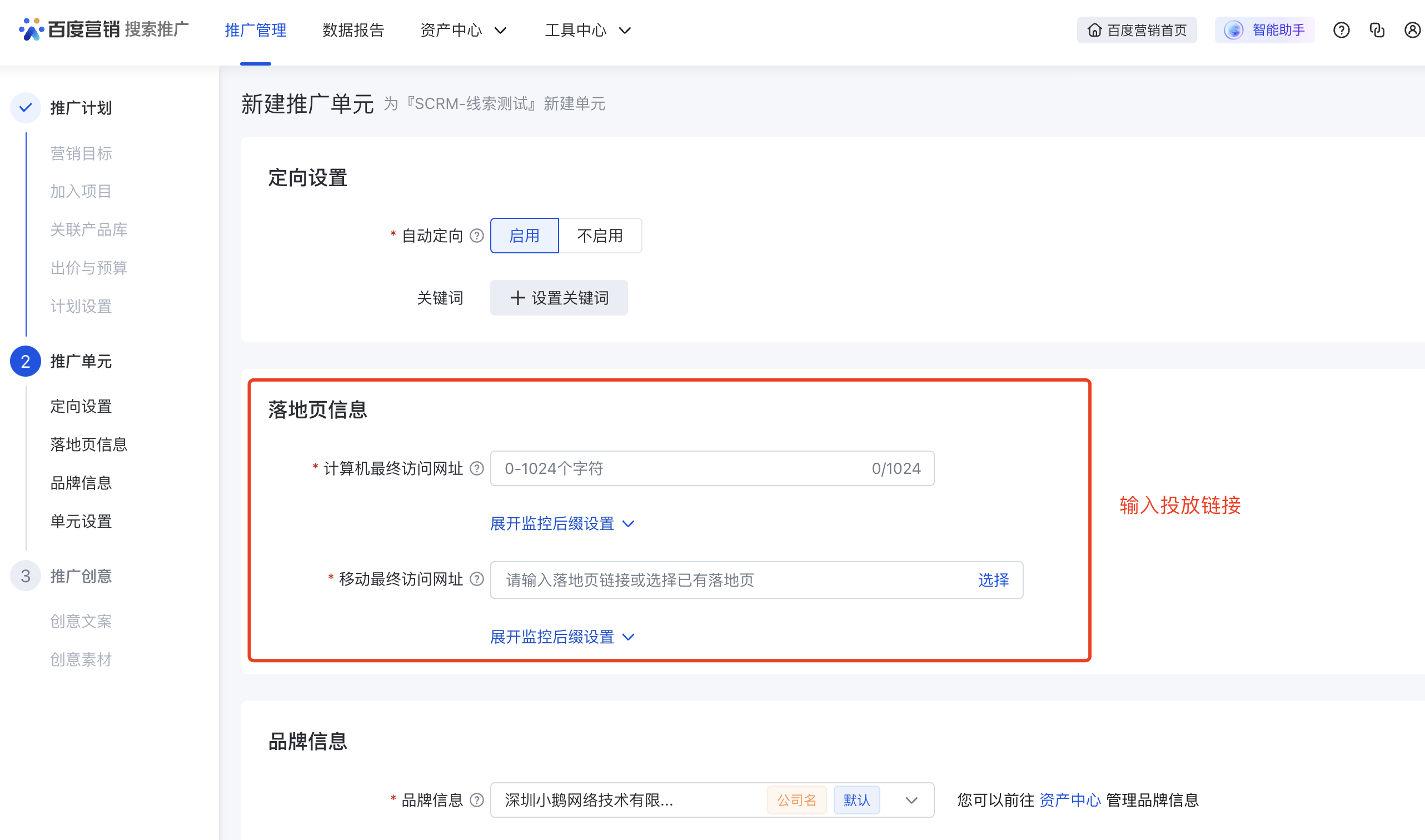Click help icon beside 品牌信息 label
The image size is (1425, 840).
point(477,800)
